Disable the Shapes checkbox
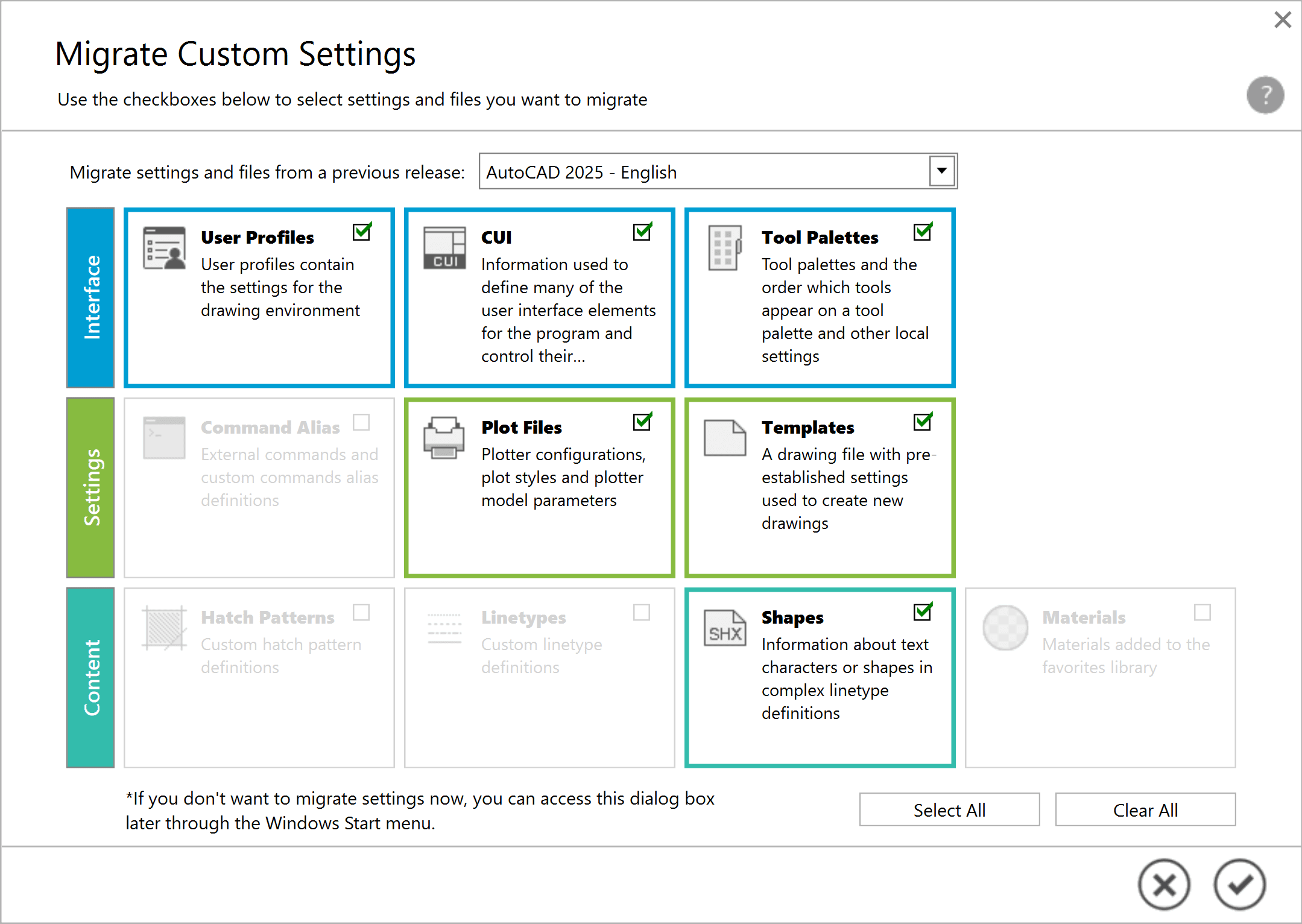Viewport: 1302px width, 924px height. [x=923, y=612]
